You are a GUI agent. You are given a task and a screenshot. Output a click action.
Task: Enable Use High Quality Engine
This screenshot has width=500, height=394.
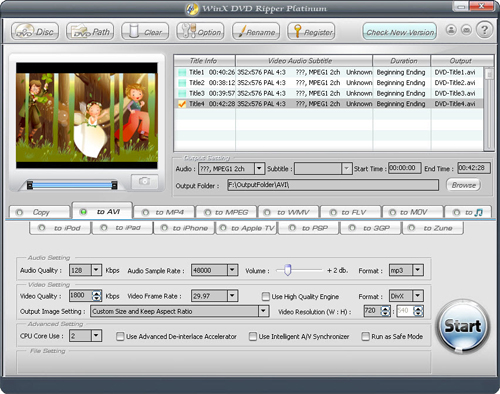pos(266,296)
